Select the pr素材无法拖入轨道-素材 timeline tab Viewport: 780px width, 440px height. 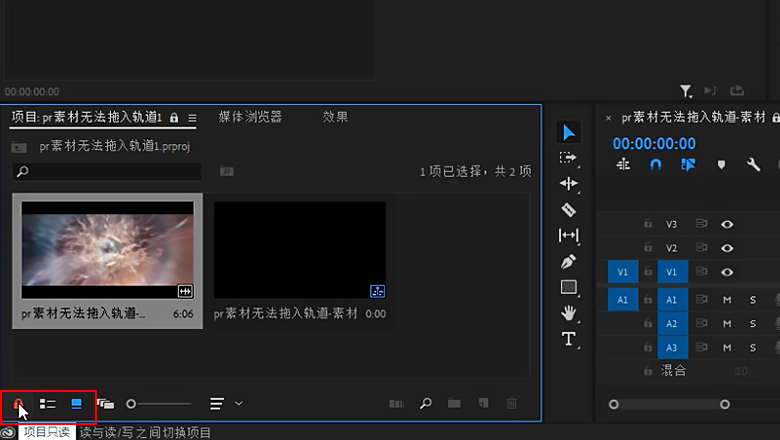coord(693,118)
